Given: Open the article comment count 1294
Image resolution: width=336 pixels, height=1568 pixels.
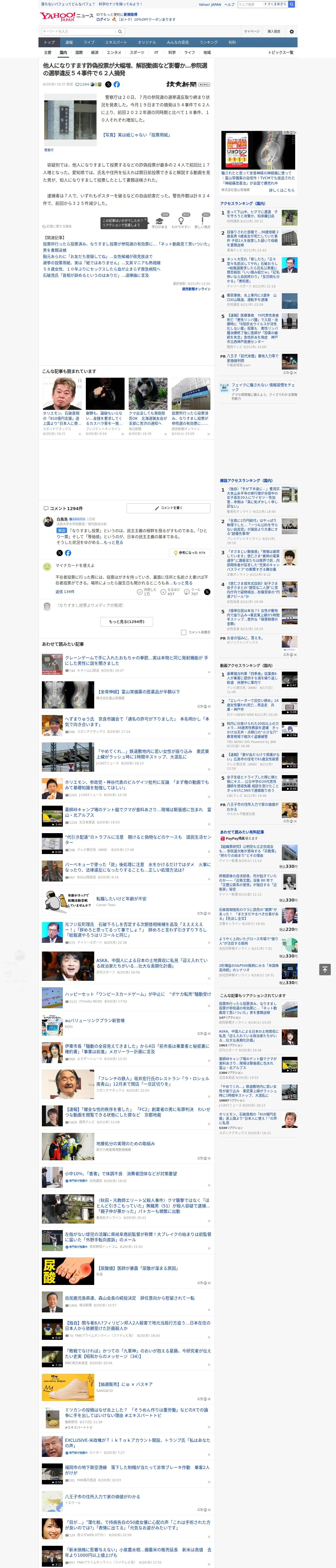Looking at the screenshot, I should coord(82,85).
